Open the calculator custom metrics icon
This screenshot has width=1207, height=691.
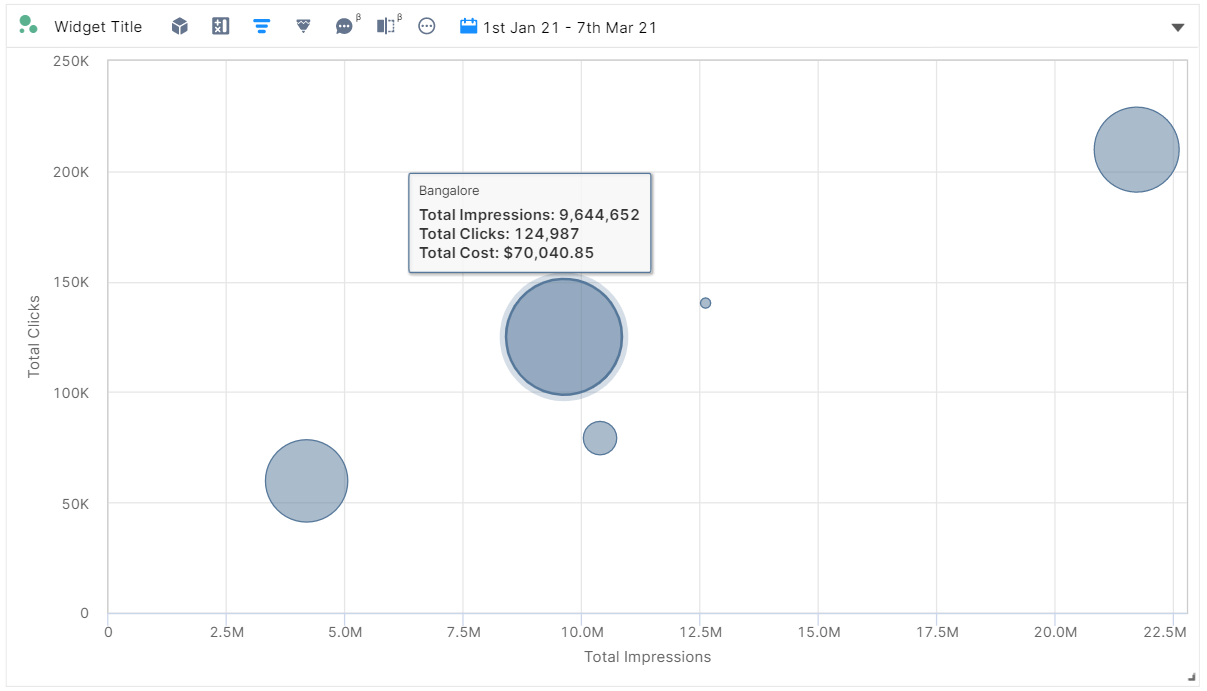(x=221, y=27)
